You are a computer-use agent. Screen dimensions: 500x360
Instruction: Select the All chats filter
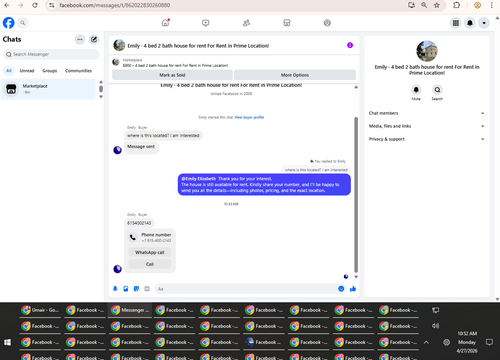(x=9, y=71)
